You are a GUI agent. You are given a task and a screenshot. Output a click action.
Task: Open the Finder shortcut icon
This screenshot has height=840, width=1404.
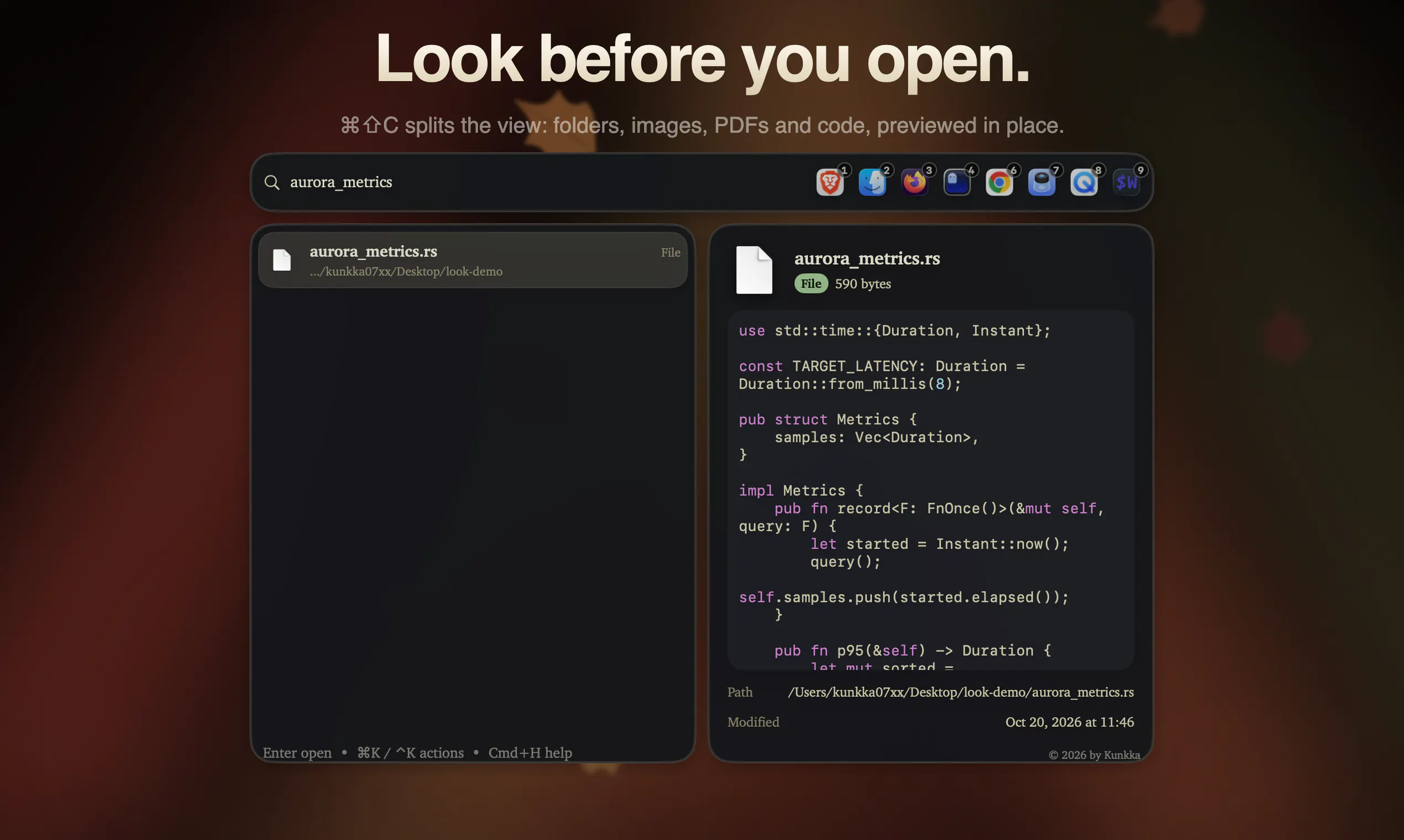click(x=872, y=182)
